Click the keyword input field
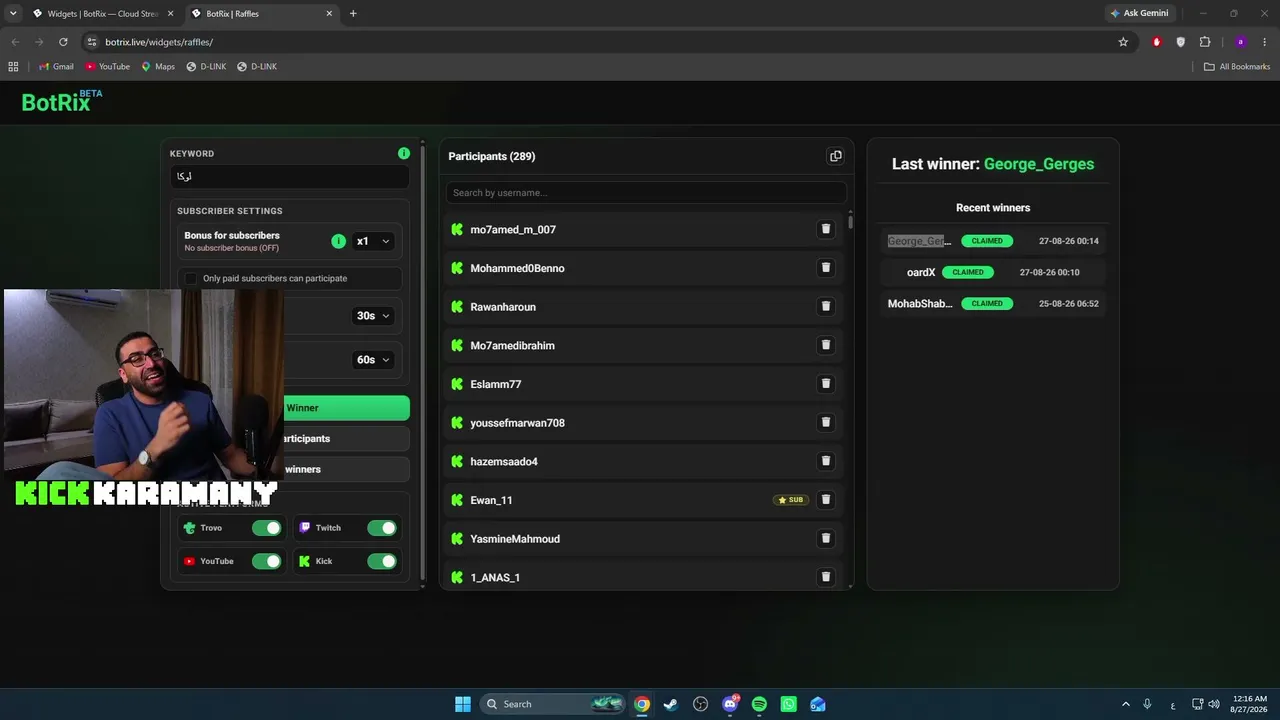Screen dimensions: 1280x720 (x=289, y=176)
